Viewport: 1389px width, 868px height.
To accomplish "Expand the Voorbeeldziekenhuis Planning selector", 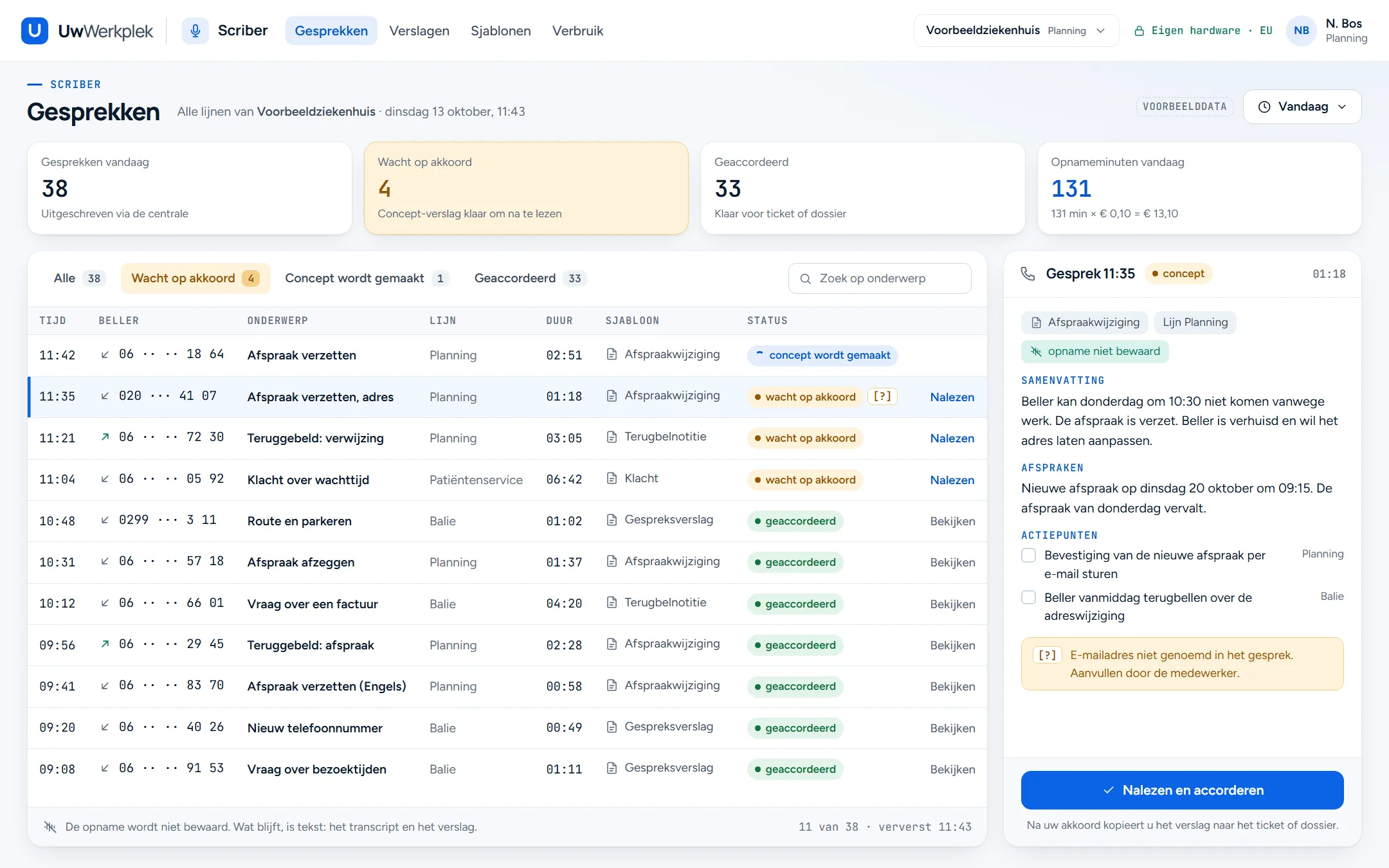I will (x=1016, y=31).
